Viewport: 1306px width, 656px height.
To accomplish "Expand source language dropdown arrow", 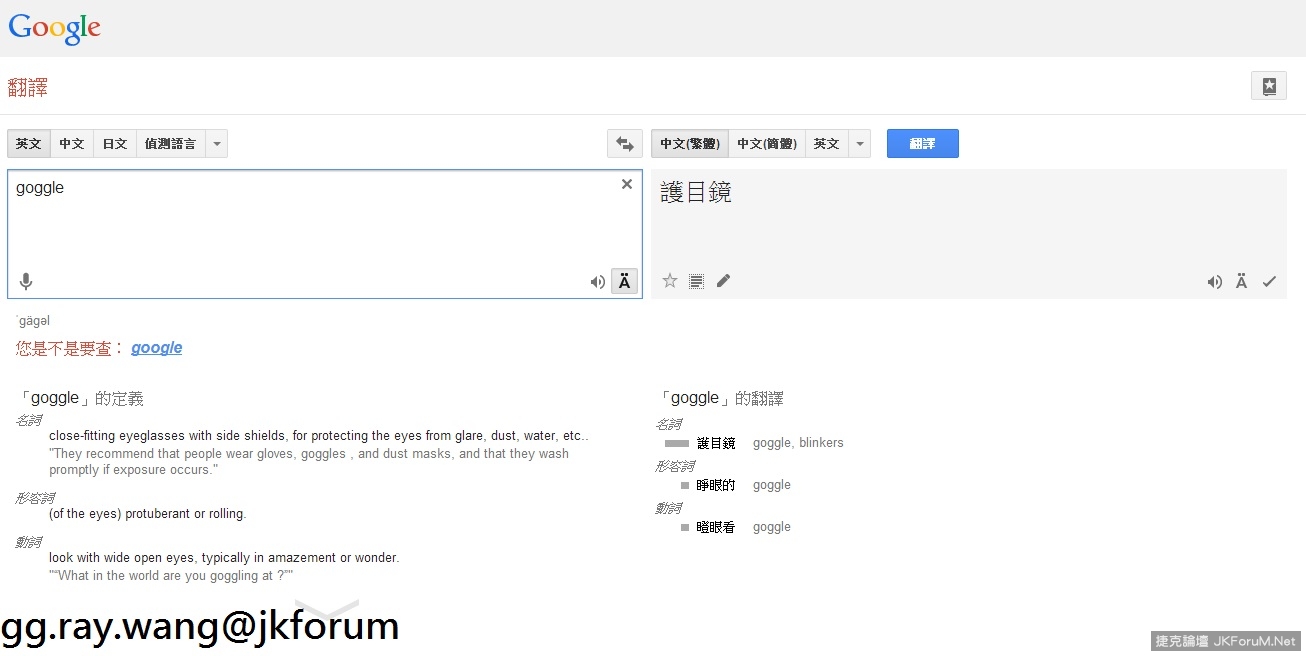I will click(216, 144).
